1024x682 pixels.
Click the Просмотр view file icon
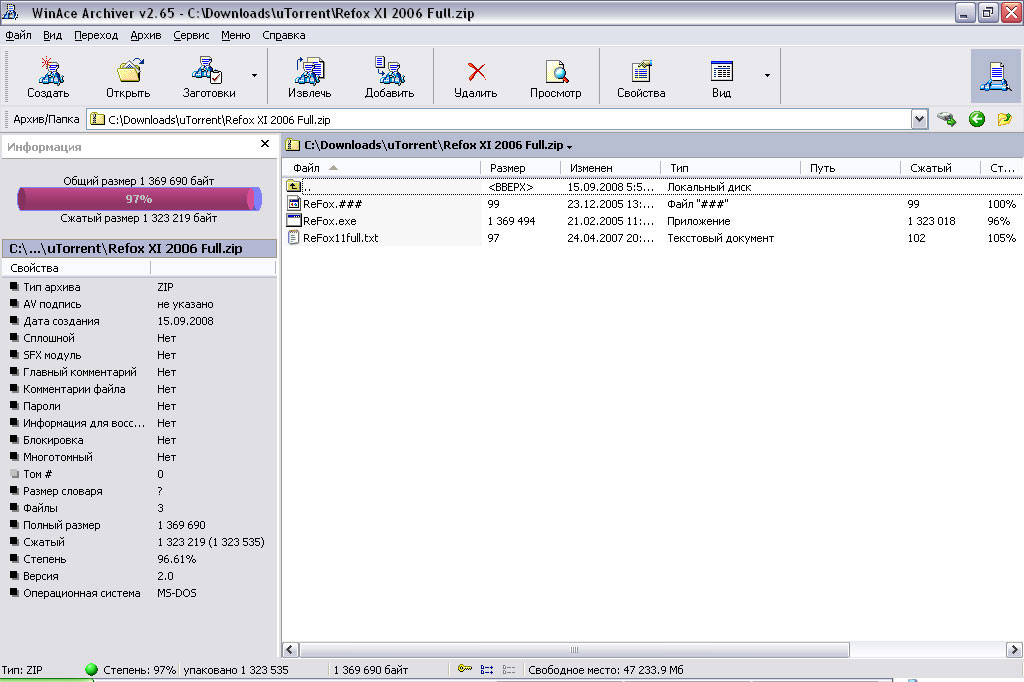pyautogui.click(x=556, y=71)
